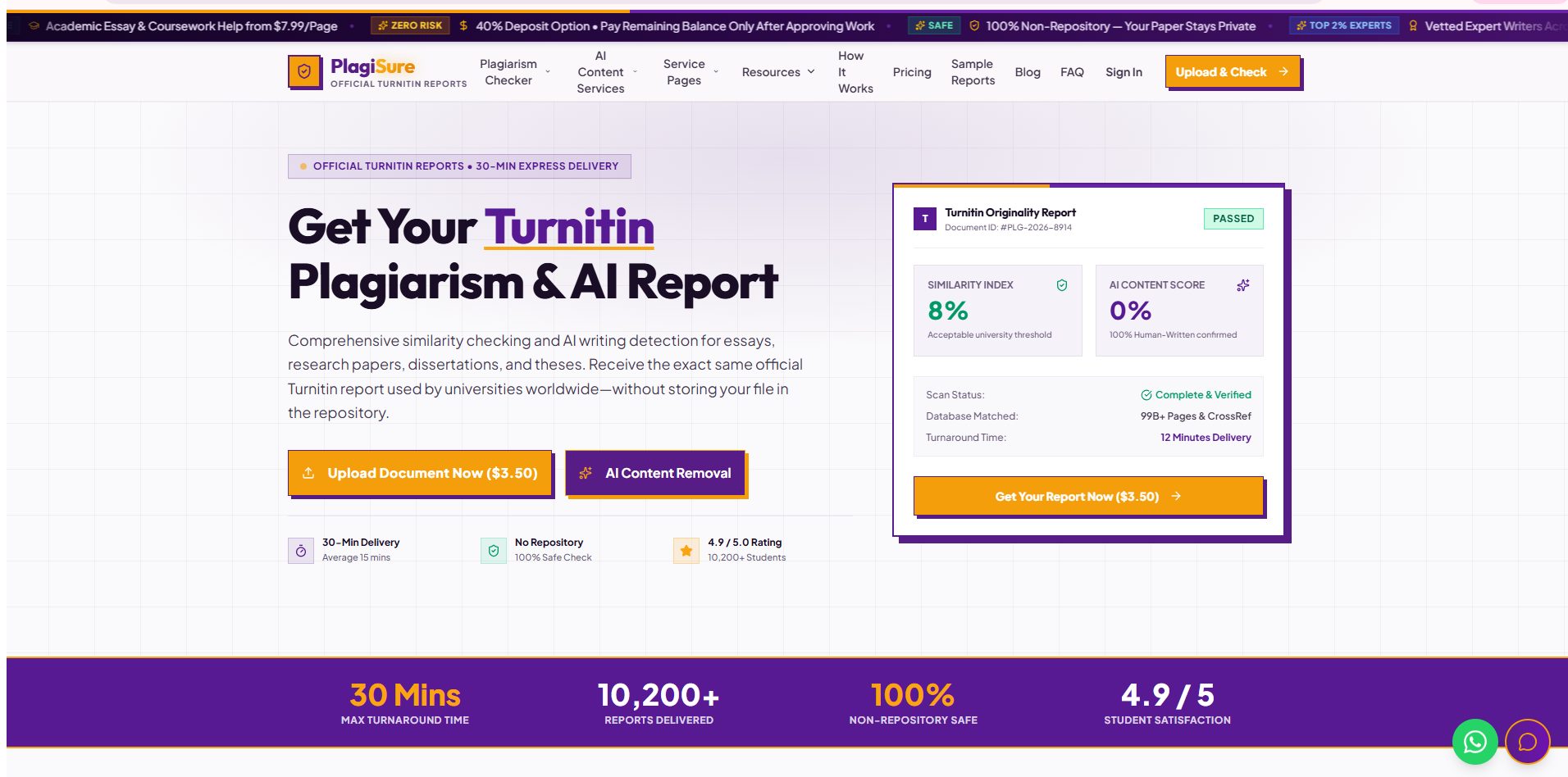The image size is (1568, 777).
Task: Click the Upload & Check button
Action: 1233,72
